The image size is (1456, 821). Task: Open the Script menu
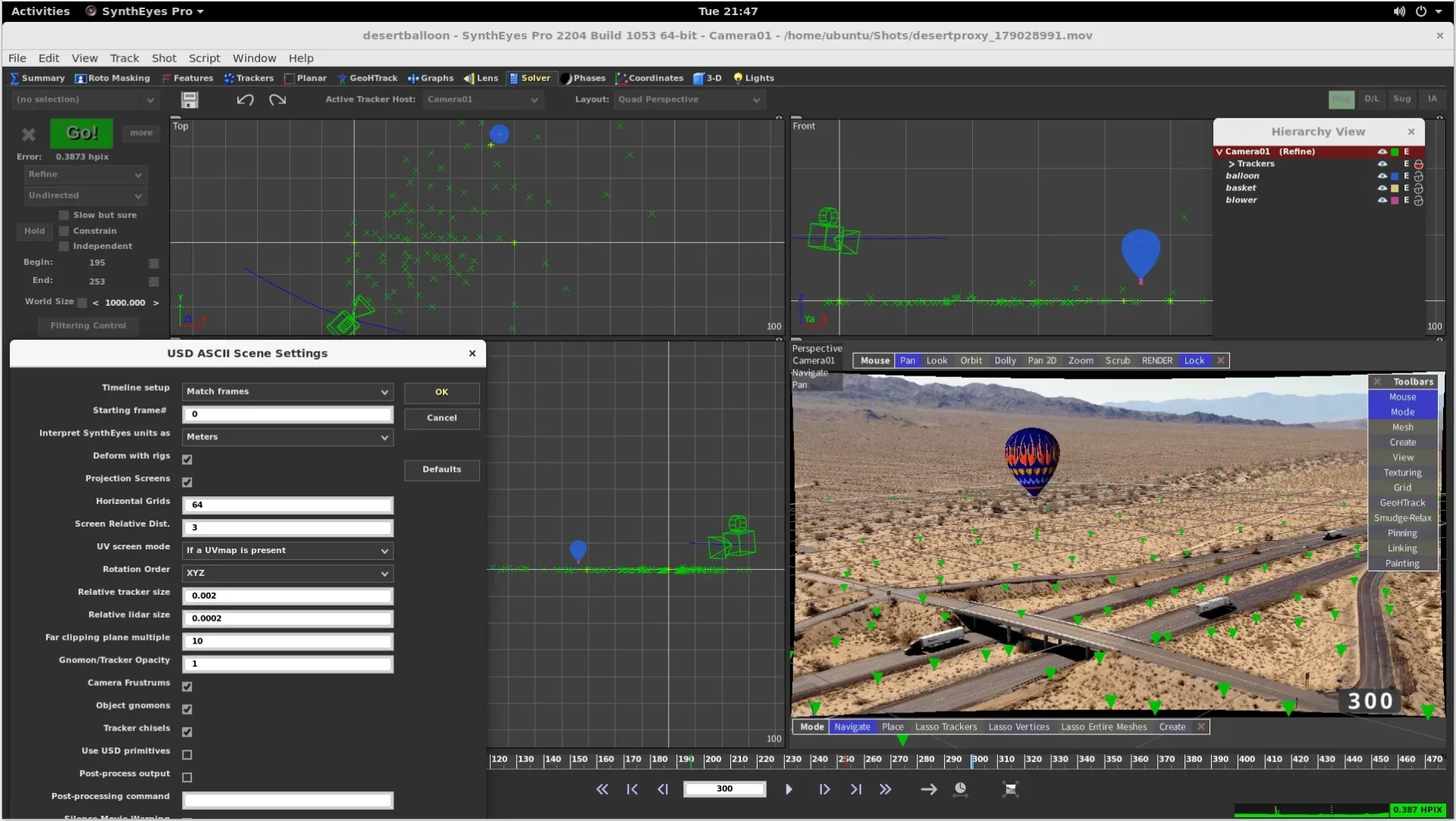(204, 58)
